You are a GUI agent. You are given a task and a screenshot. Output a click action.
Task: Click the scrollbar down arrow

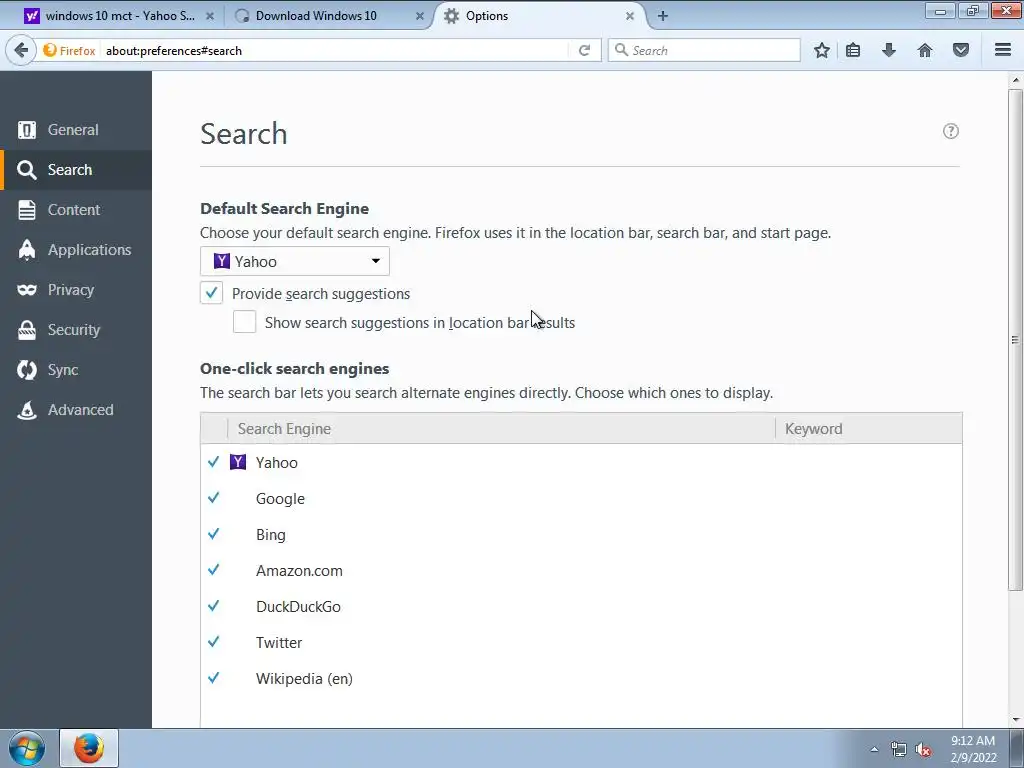[1015, 720]
